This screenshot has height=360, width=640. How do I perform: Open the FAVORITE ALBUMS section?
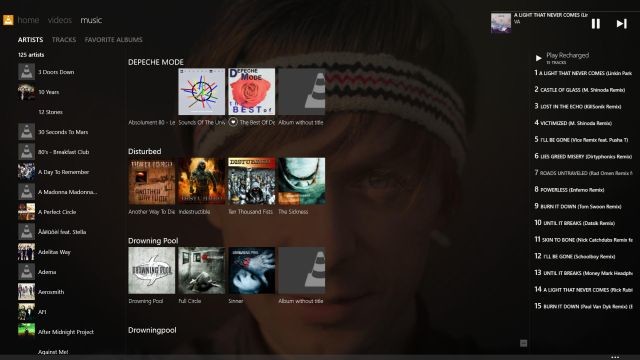113,40
